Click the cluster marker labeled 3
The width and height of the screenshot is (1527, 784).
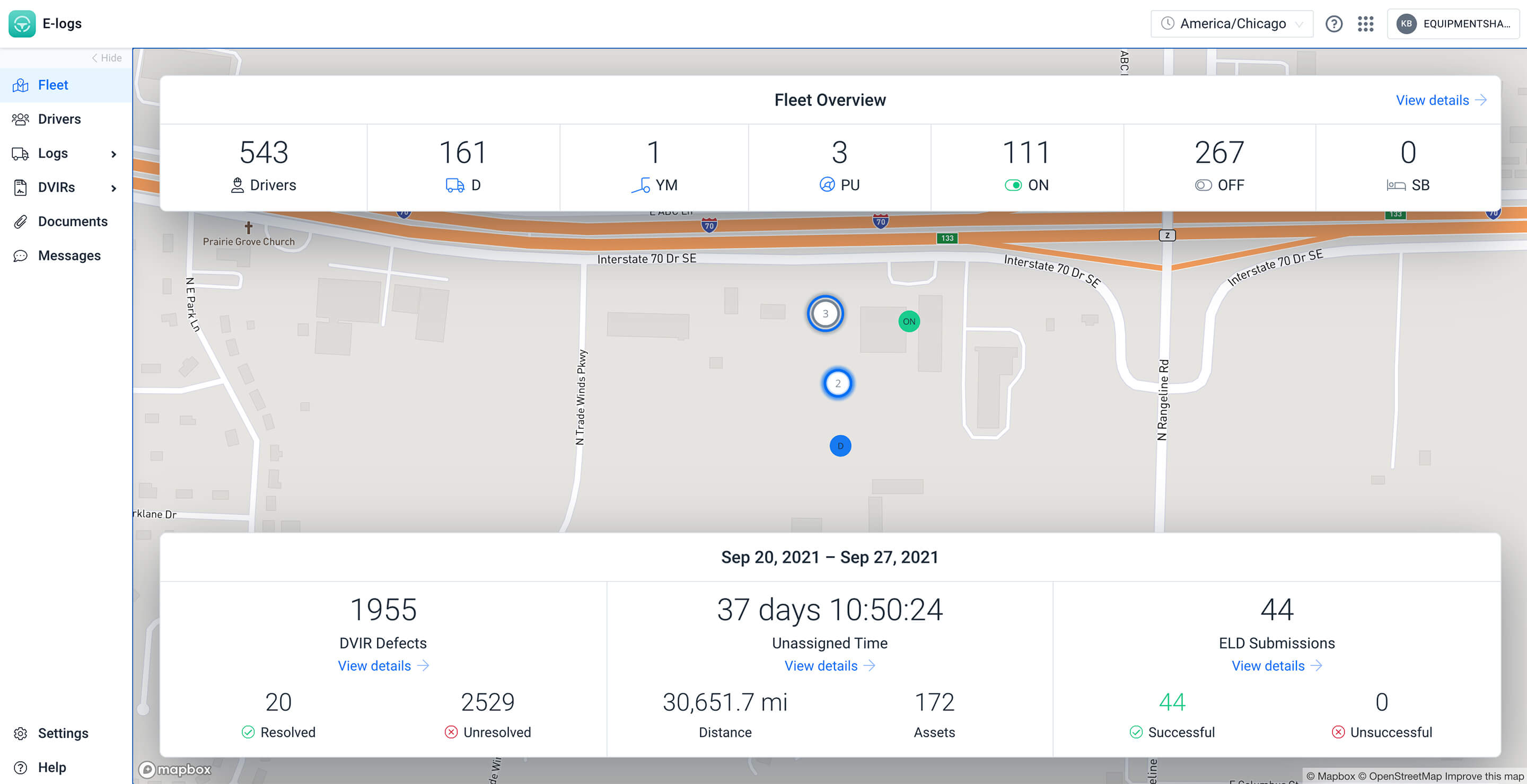coord(824,313)
